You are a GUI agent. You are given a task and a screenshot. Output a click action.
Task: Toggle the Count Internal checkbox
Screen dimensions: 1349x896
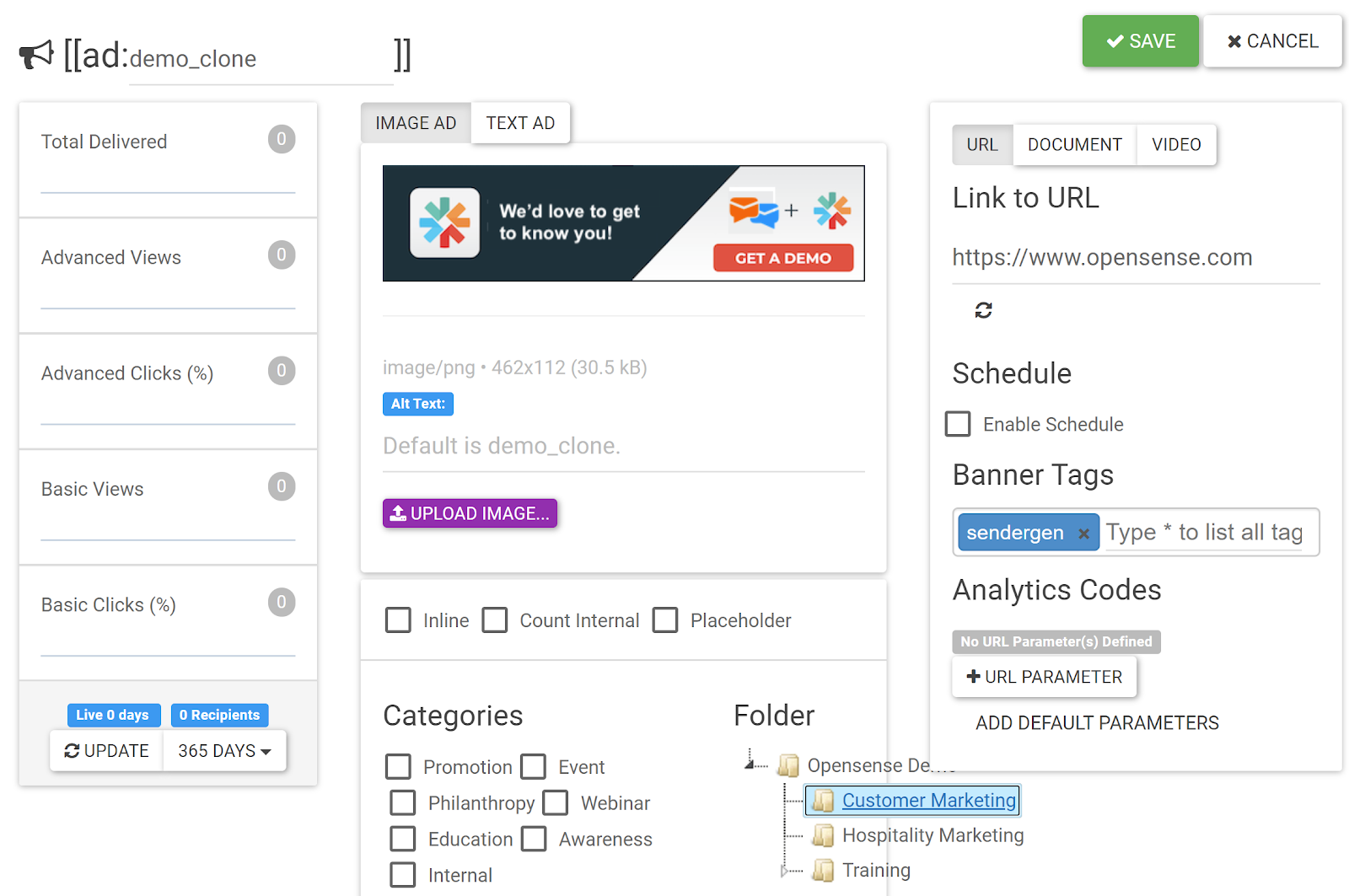tap(495, 620)
